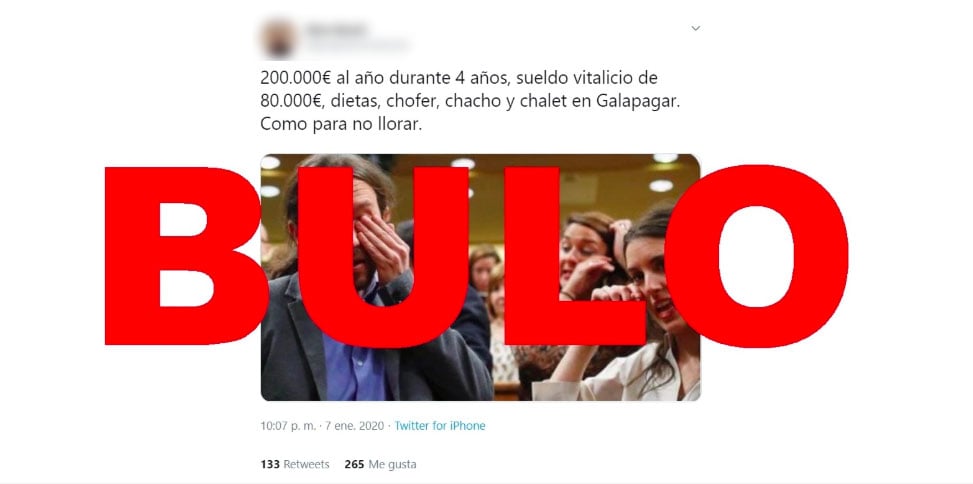973x484 pixels.
Task: Click the man's hand covering his eyes
Action: click(x=383, y=245)
